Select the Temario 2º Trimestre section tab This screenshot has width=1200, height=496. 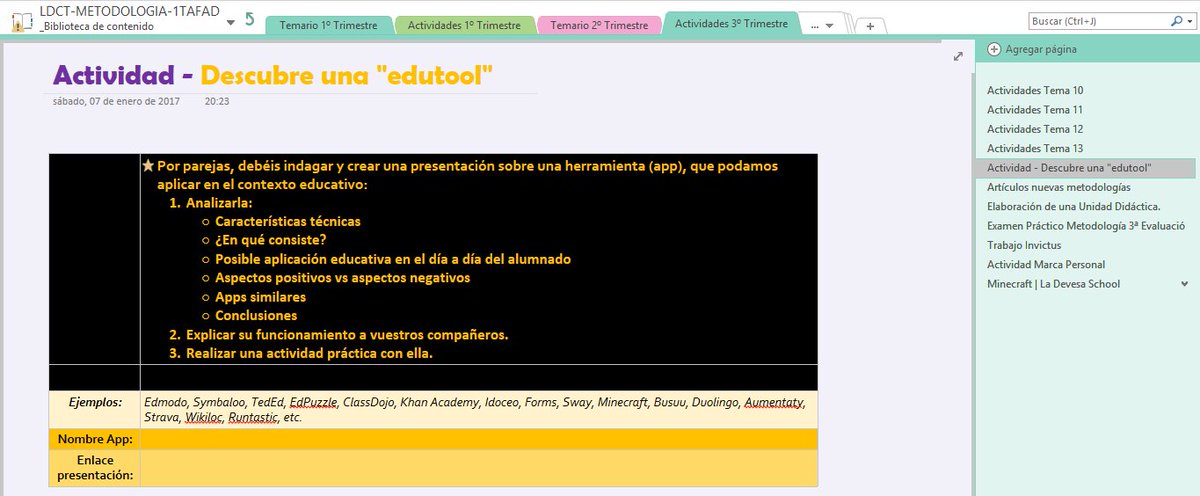(x=599, y=25)
